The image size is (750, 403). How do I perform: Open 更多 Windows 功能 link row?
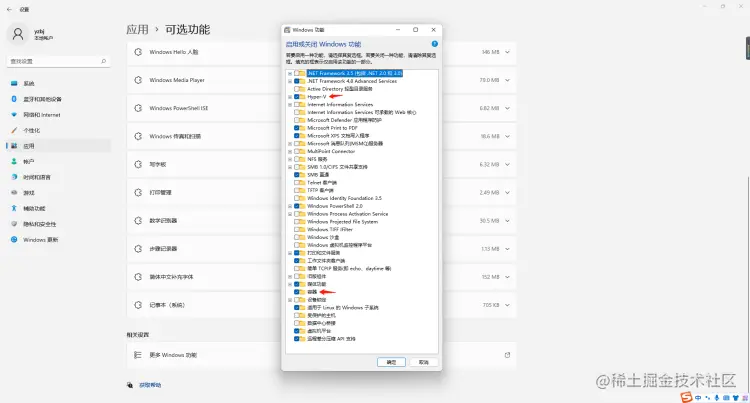coord(321,355)
